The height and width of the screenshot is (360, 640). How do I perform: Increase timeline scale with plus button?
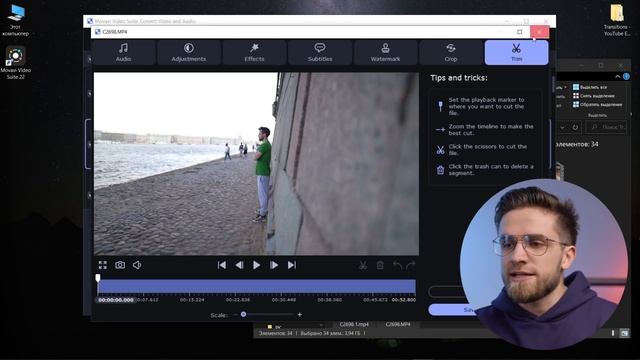pyautogui.click(x=300, y=315)
